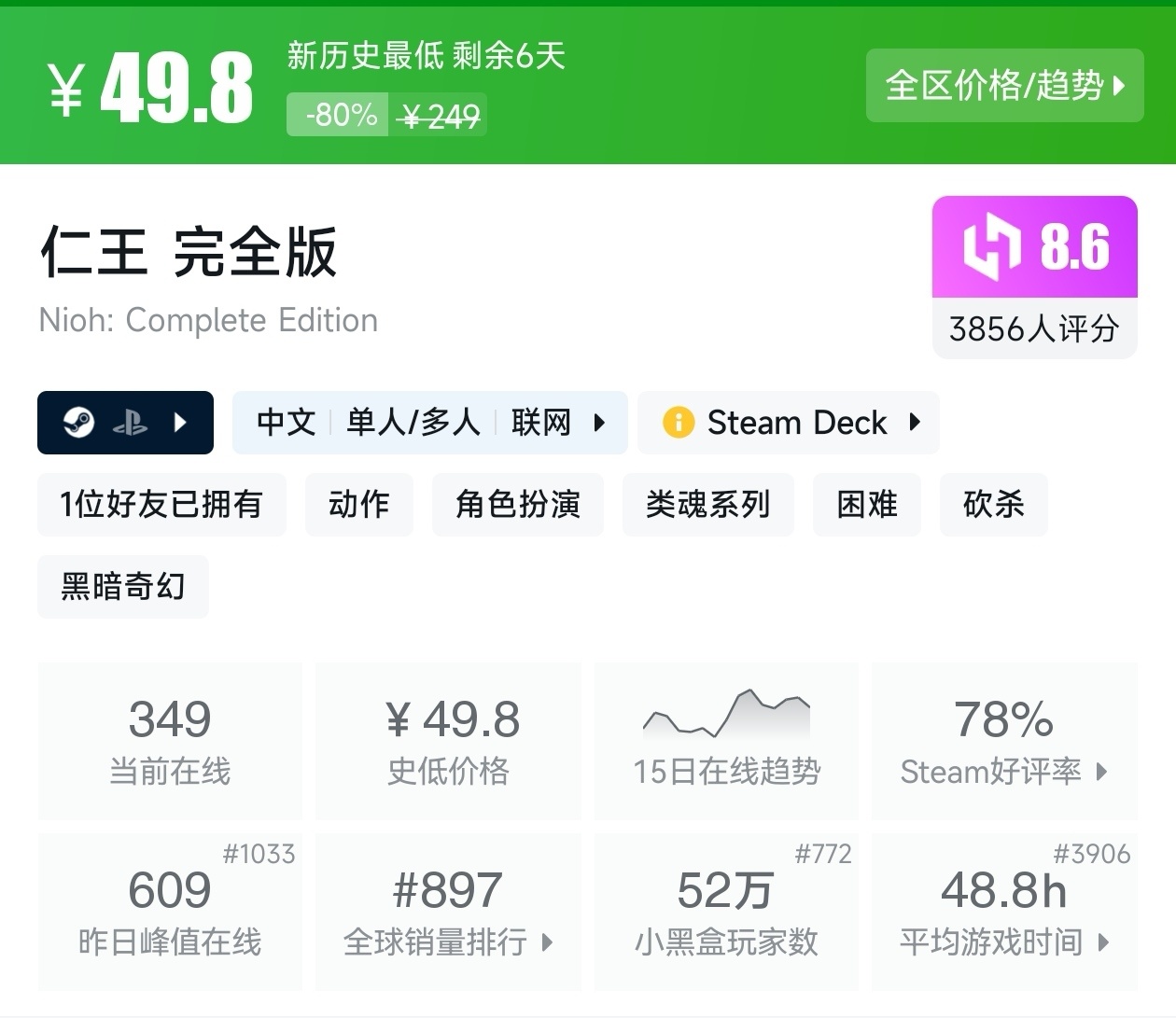This screenshot has width=1176, height=1018.
Task: Open the 平均游戏时间 48.8h card
Action: 1004,912
